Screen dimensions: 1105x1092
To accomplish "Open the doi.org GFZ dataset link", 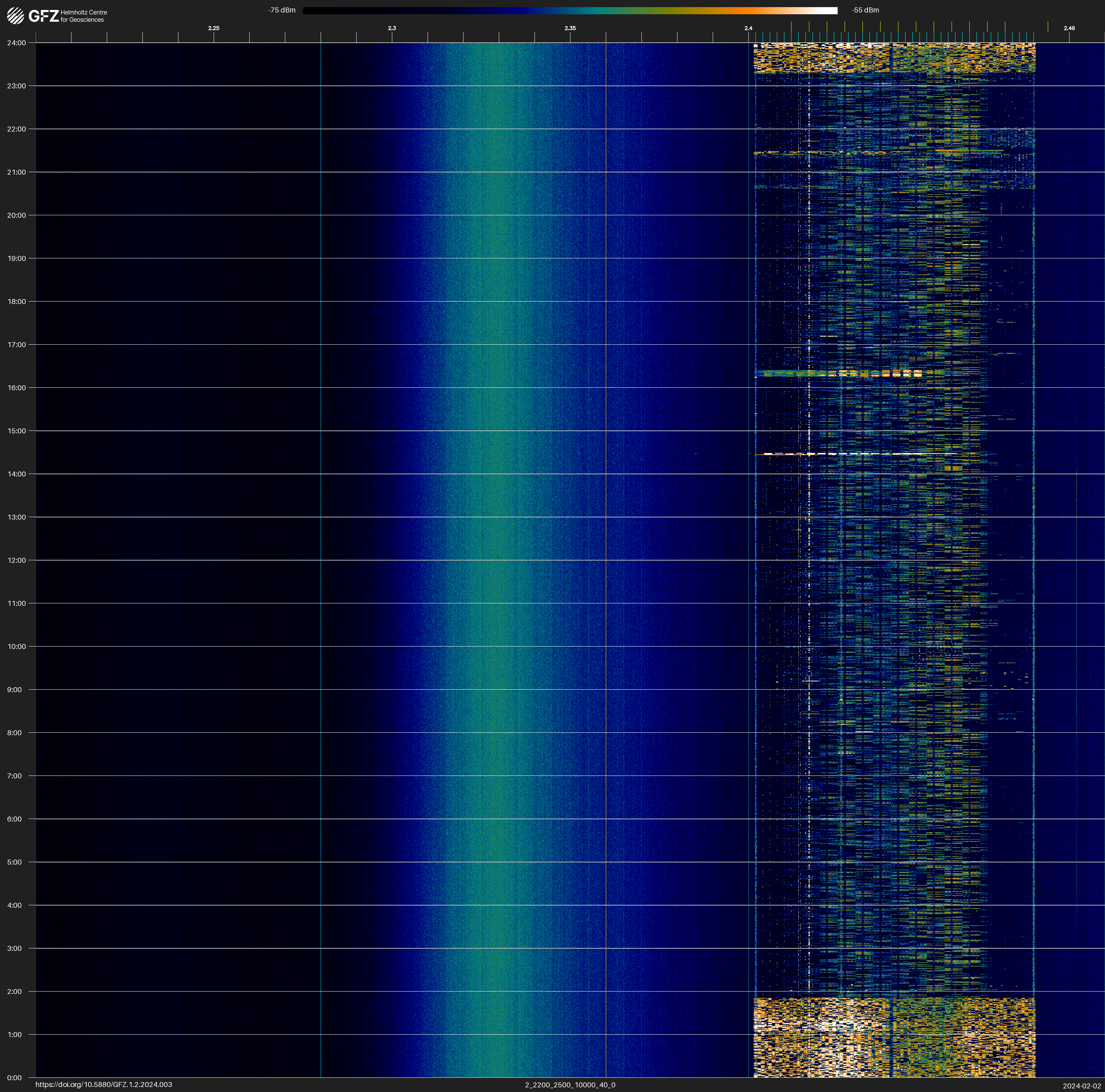I will tap(103, 1085).
